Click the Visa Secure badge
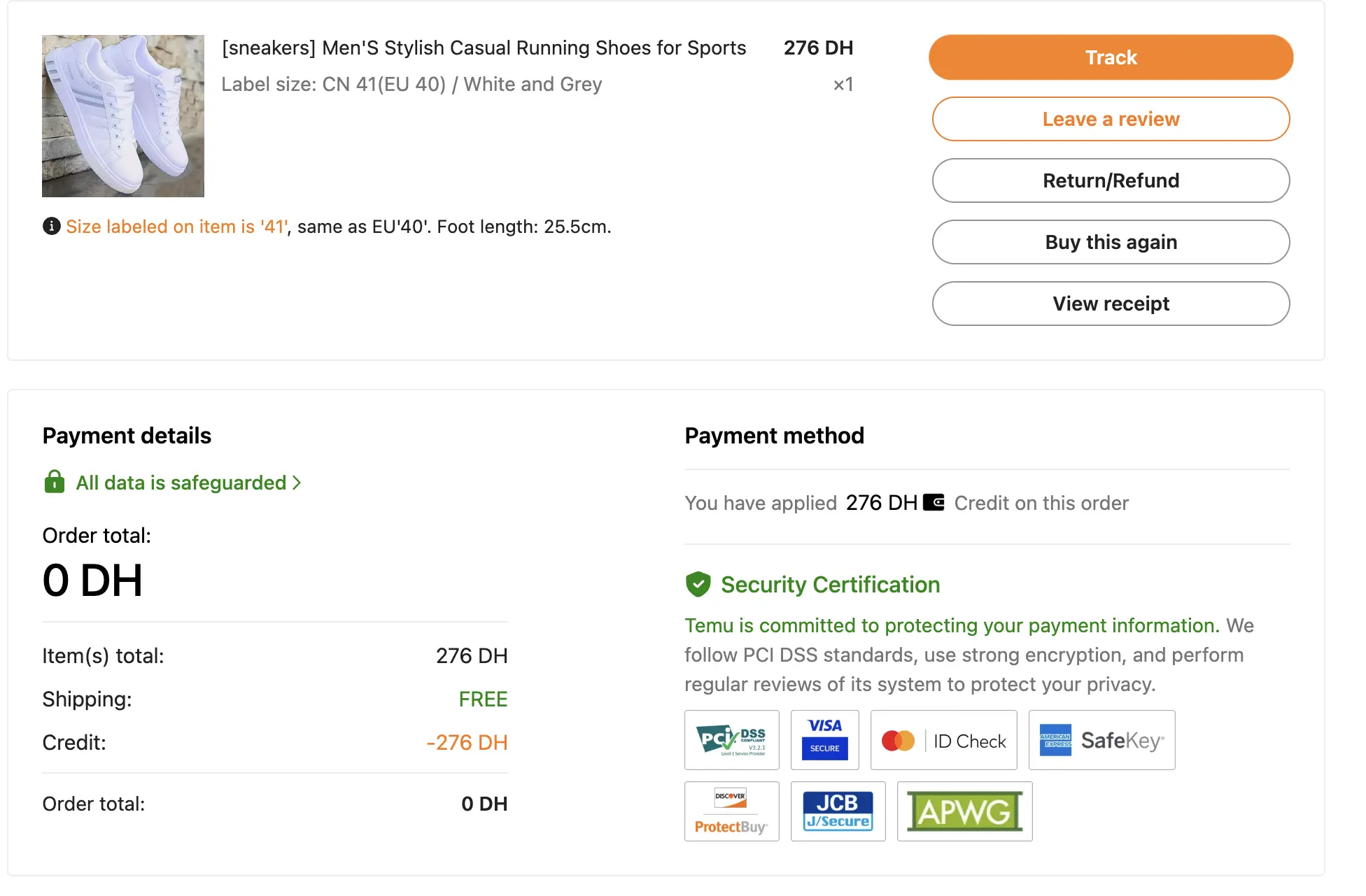This screenshot has height=896, width=1366. (824, 740)
